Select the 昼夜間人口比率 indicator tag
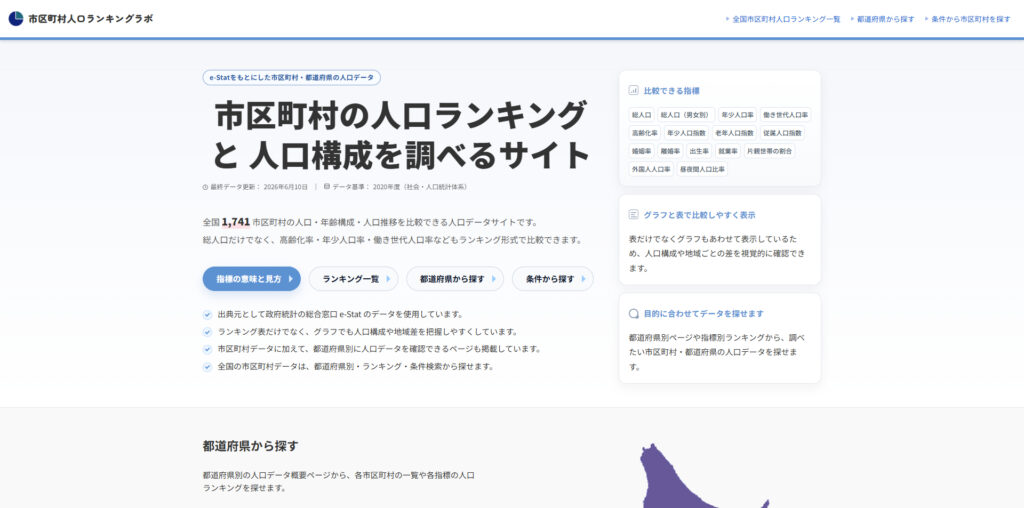This screenshot has height=508, width=1024. click(702, 169)
